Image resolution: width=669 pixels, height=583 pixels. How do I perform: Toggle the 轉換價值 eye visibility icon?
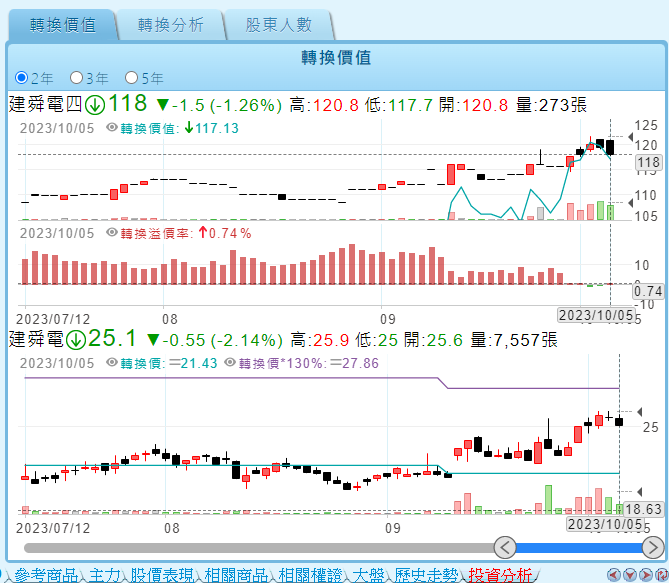tap(112, 128)
